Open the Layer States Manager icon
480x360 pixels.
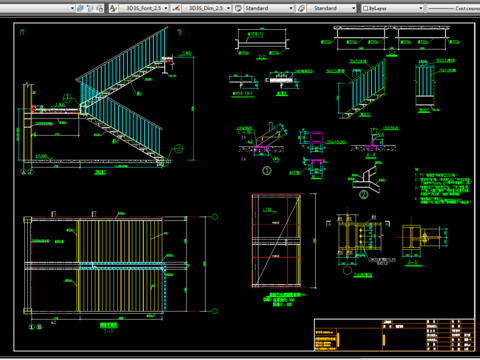point(100,8)
